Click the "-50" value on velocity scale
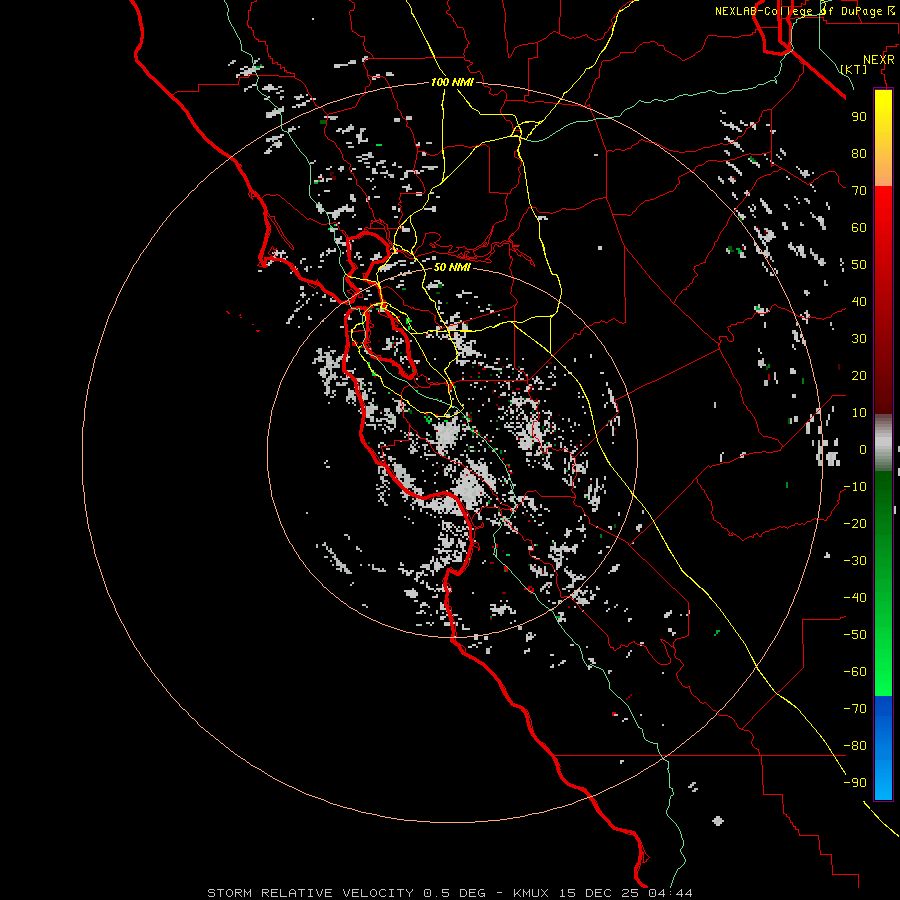 855,635
